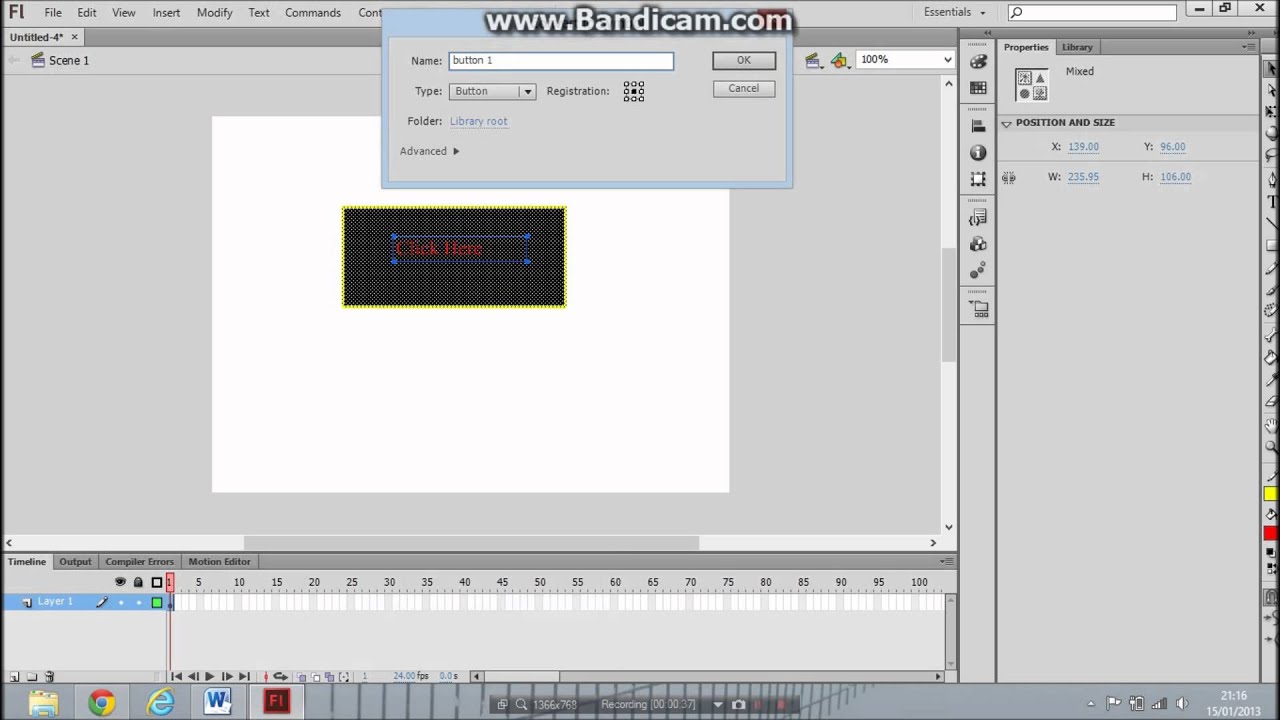Click the Edit Scene icon above stage
This screenshot has height=720, width=1280.
pyautogui.click(x=812, y=60)
